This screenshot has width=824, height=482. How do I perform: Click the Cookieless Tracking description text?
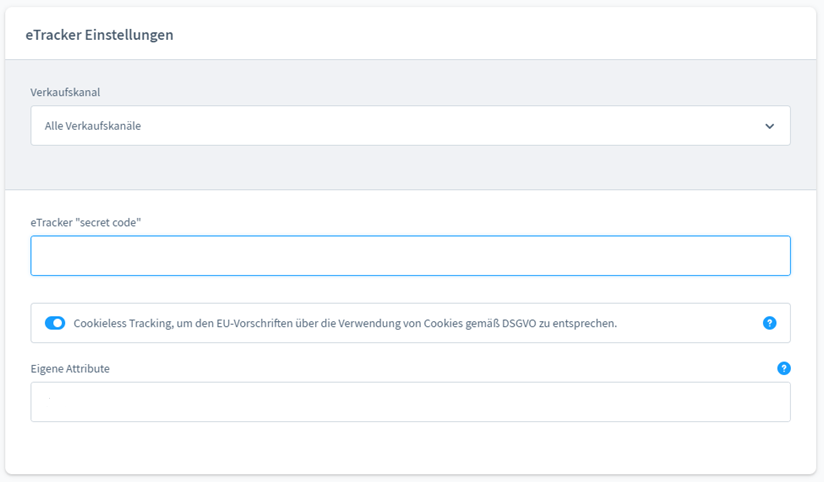point(345,323)
